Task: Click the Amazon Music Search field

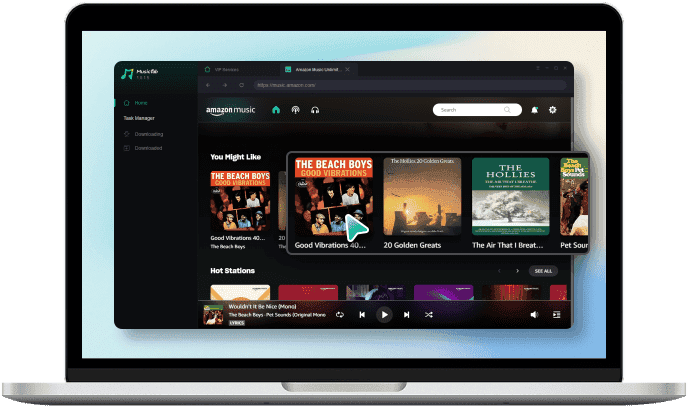Action: point(477,110)
